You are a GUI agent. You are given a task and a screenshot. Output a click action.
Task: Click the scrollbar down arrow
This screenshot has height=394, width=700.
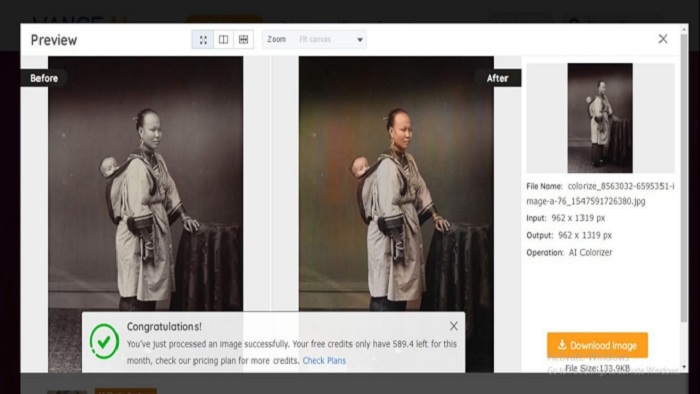tap(684, 367)
